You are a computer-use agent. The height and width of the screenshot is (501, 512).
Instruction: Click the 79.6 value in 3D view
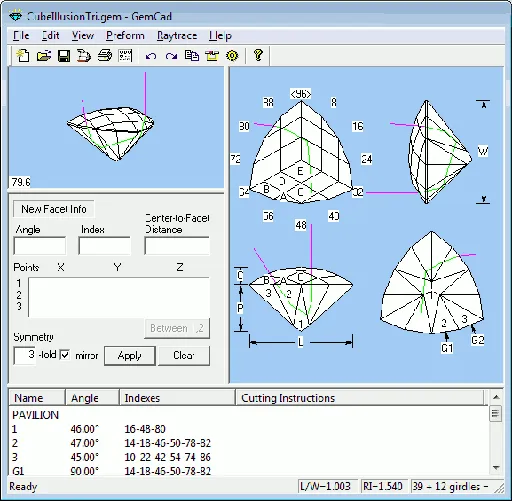click(x=21, y=182)
